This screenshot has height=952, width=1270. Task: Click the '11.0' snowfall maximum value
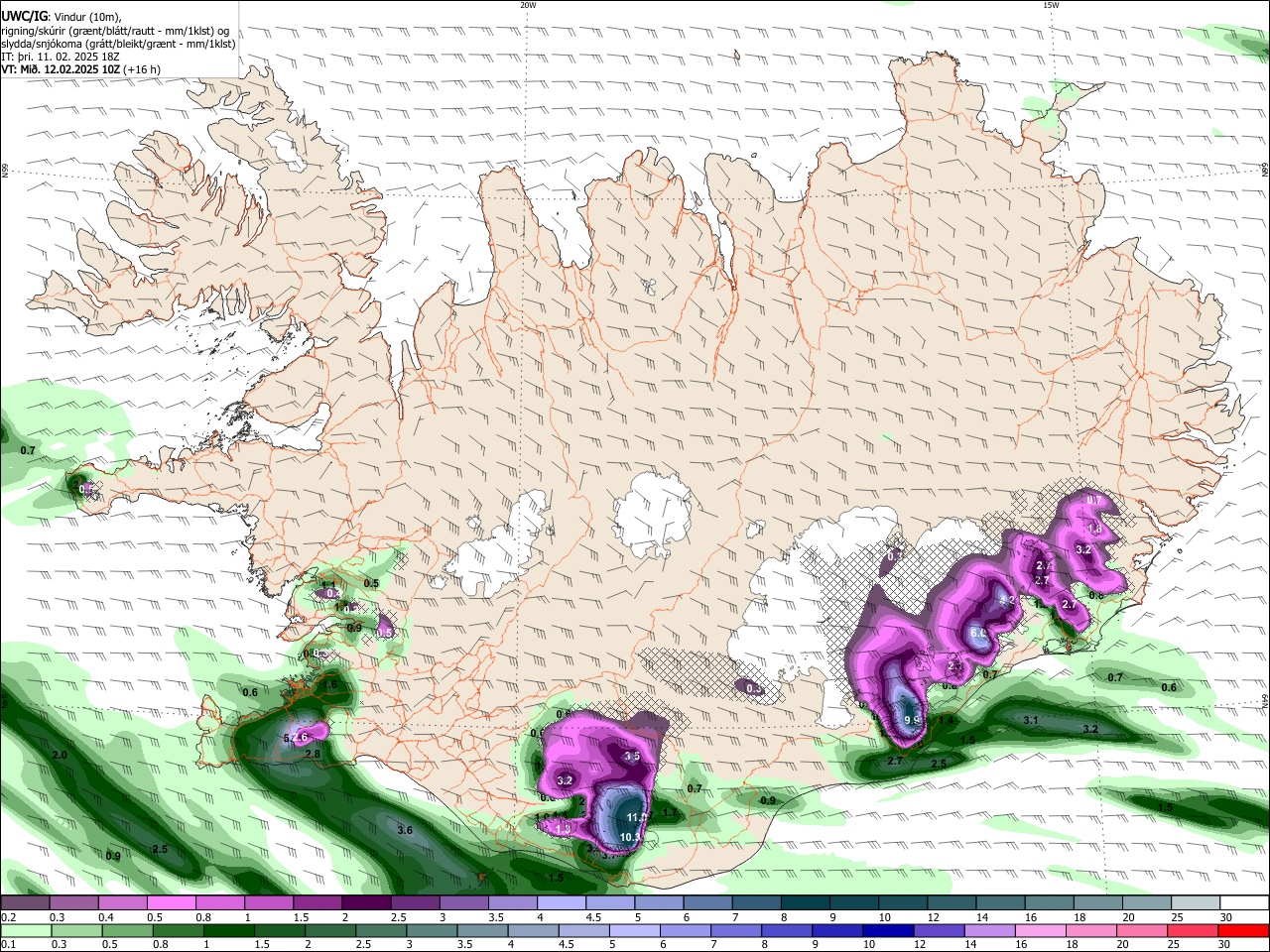pyautogui.click(x=636, y=817)
